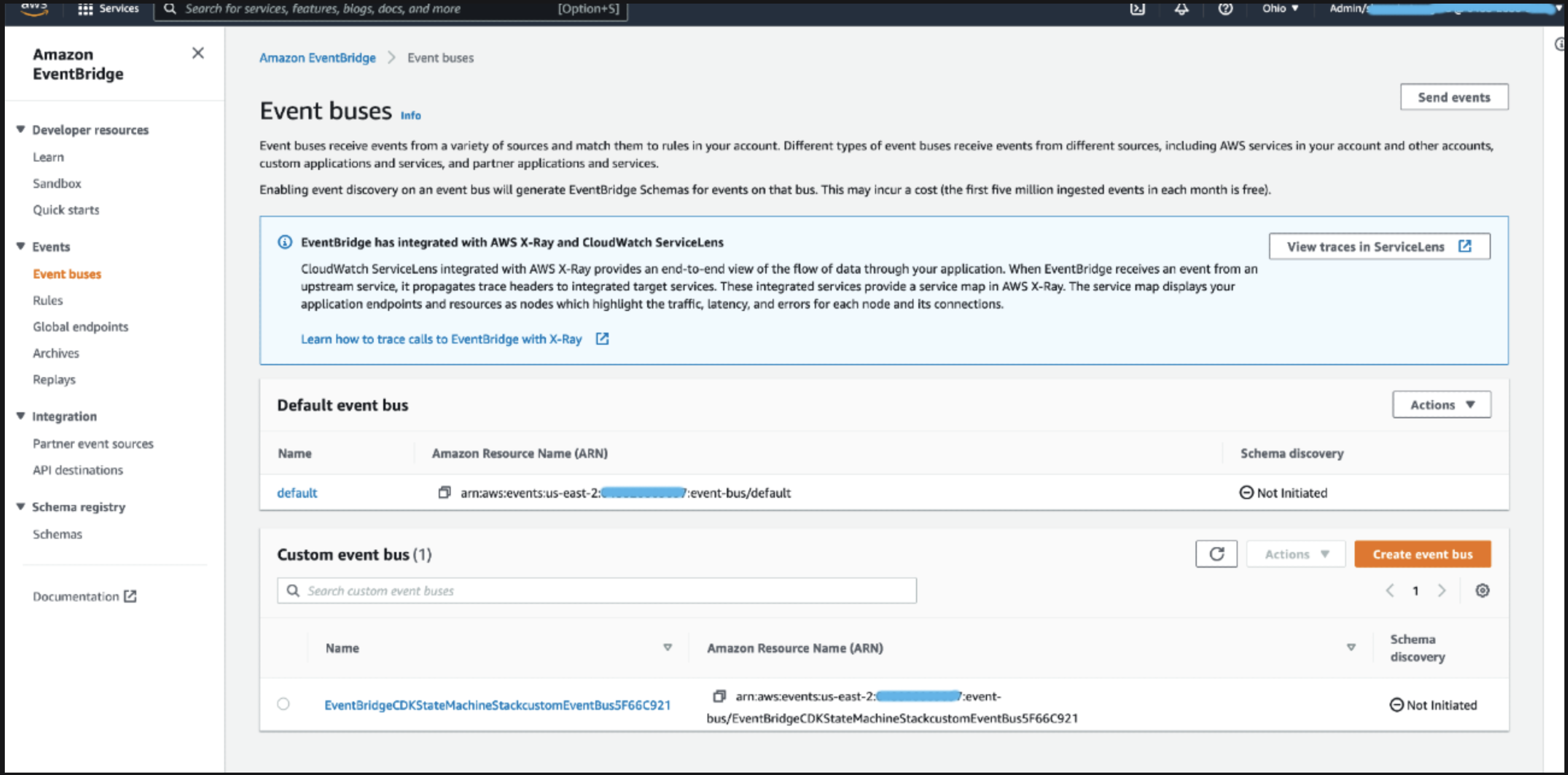Collapse the Schema registry section
This screenshot has width=1568, height=775.
coord(20,506)
